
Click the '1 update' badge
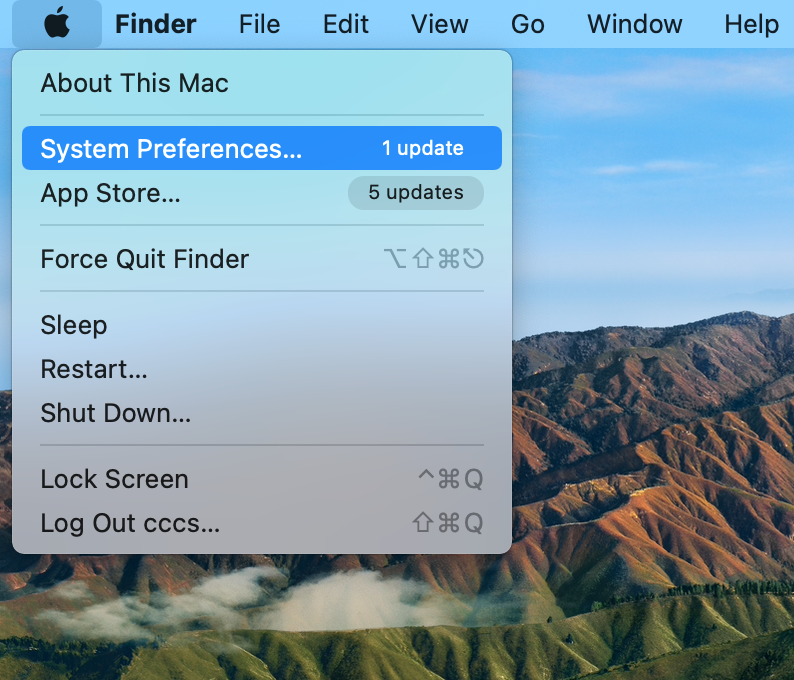point(422,148)
